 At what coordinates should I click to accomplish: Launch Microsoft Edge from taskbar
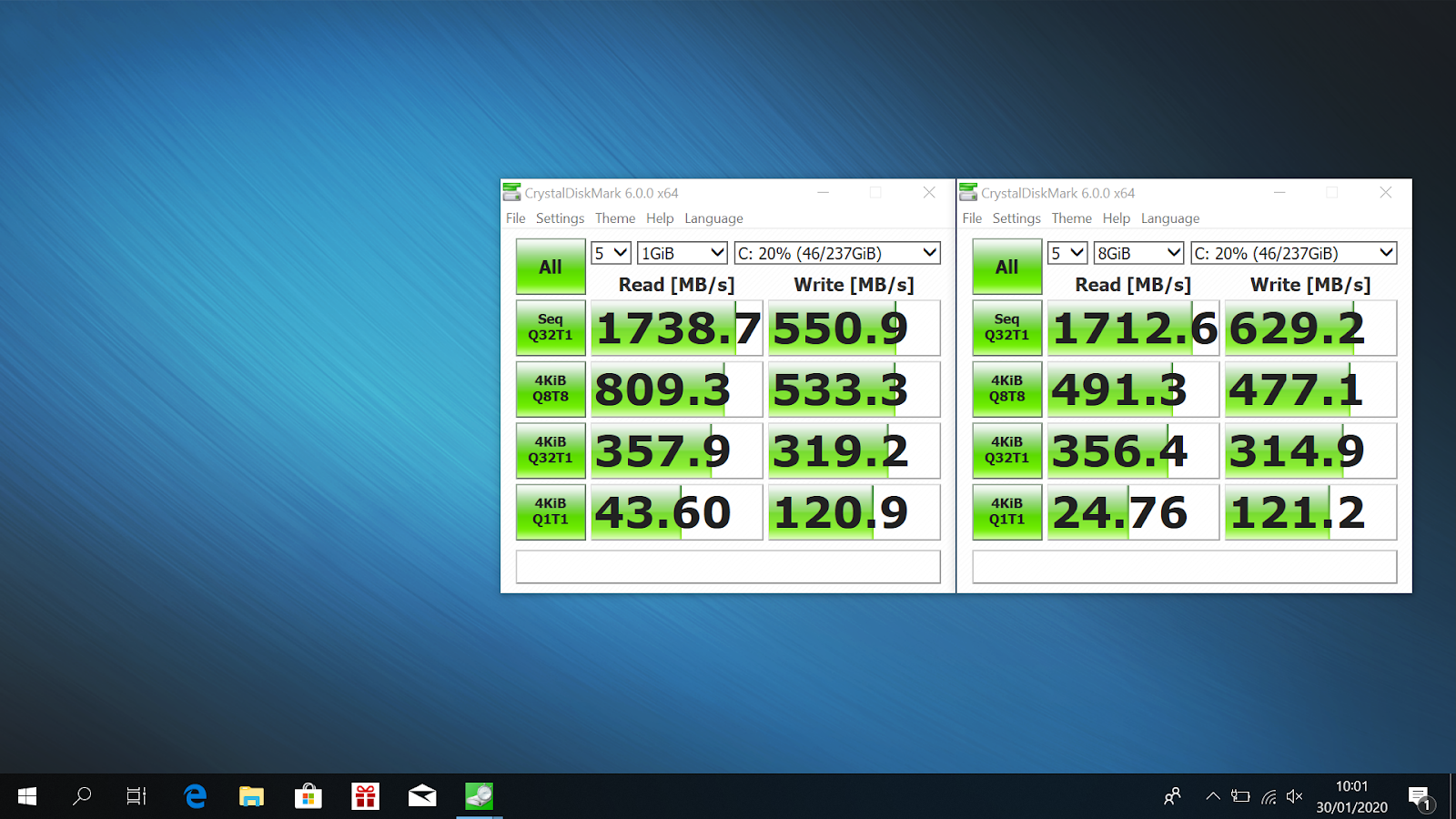[195, 796]
